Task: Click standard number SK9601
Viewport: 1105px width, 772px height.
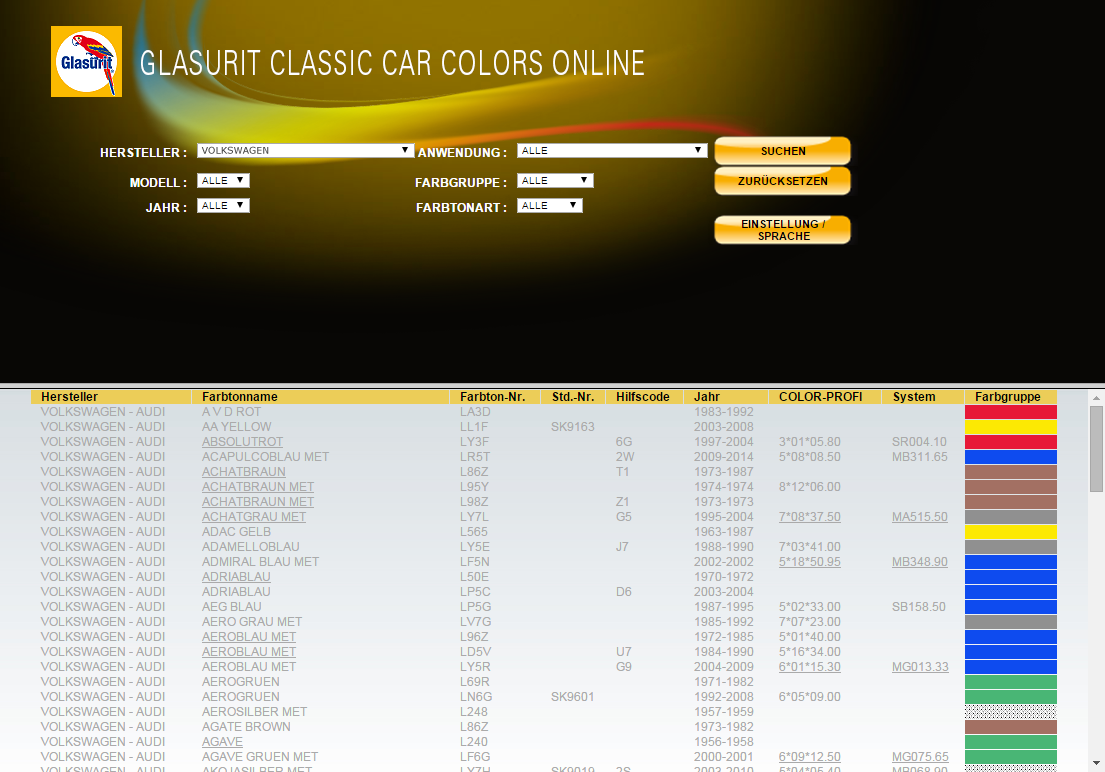Action: pos(572,697)
